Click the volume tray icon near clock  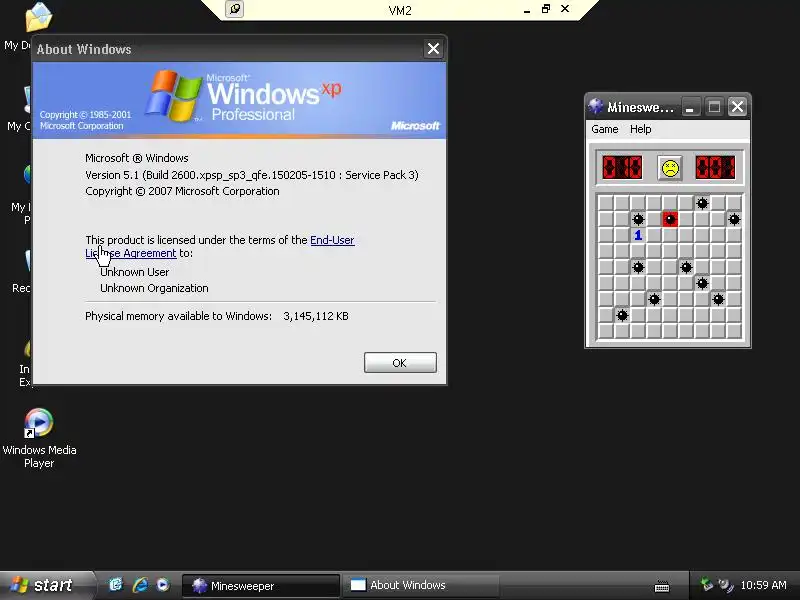pyautogui.click(x=724, y=585)
